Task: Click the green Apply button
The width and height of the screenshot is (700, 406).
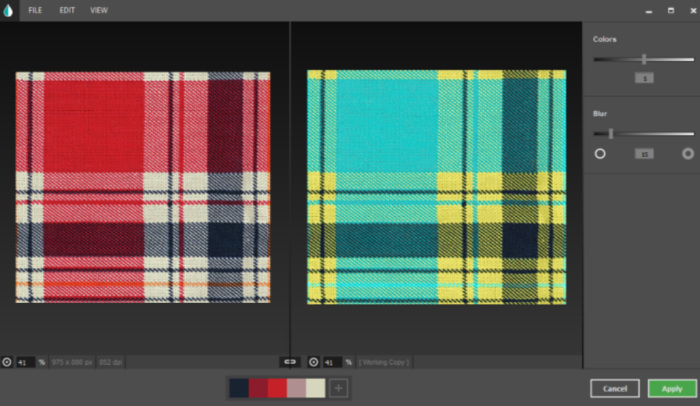Action: point(672,389)
